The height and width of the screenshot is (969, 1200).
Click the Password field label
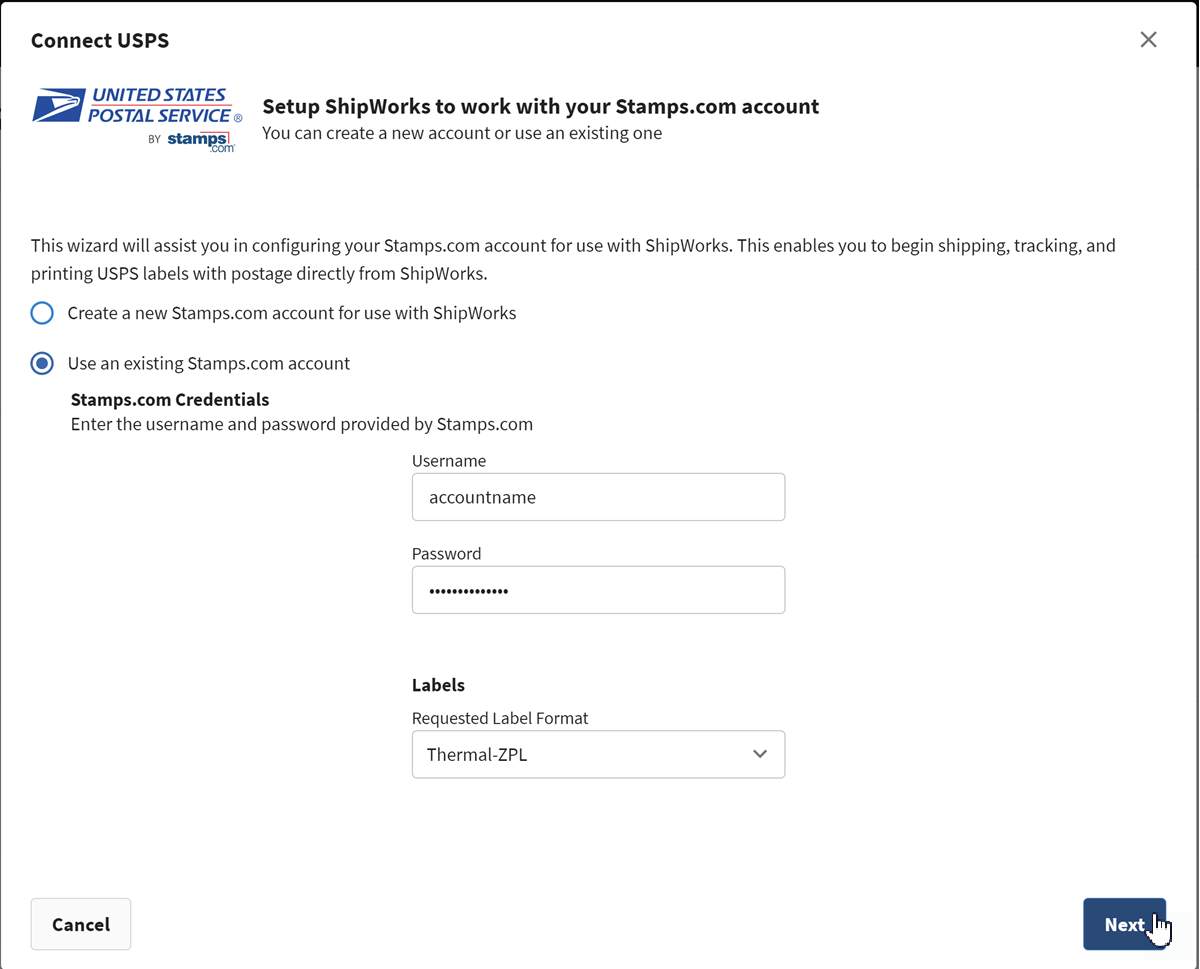446,553
